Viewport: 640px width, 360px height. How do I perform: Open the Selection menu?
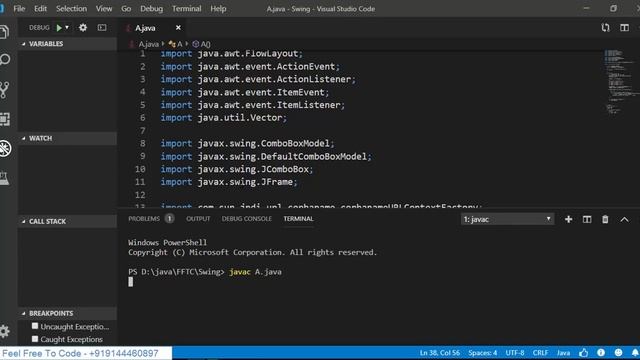click(71, 9)
